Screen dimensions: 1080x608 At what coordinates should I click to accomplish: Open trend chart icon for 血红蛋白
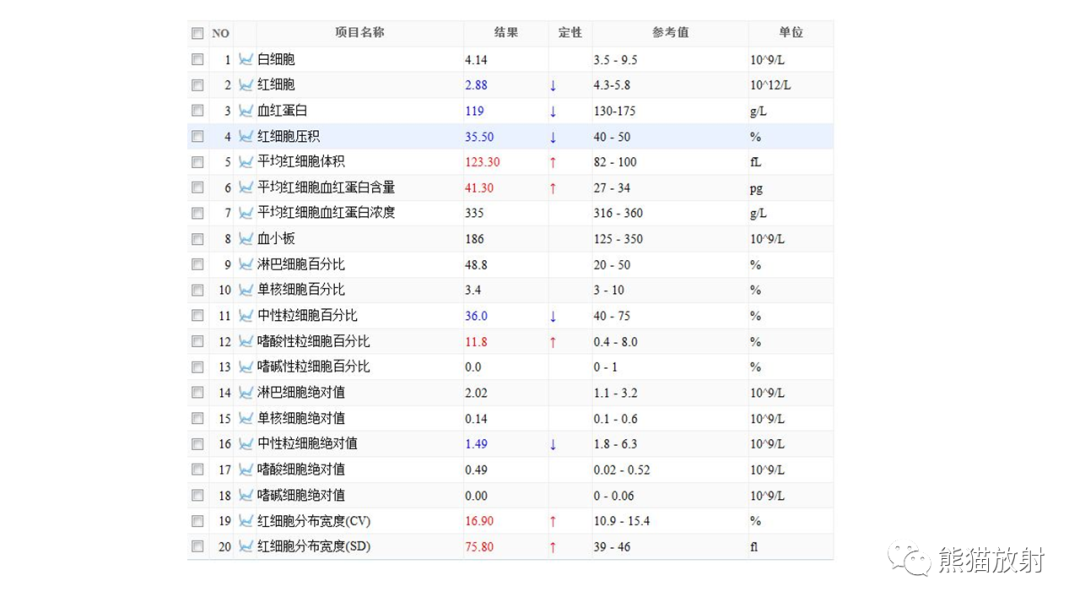coord(245,110)
